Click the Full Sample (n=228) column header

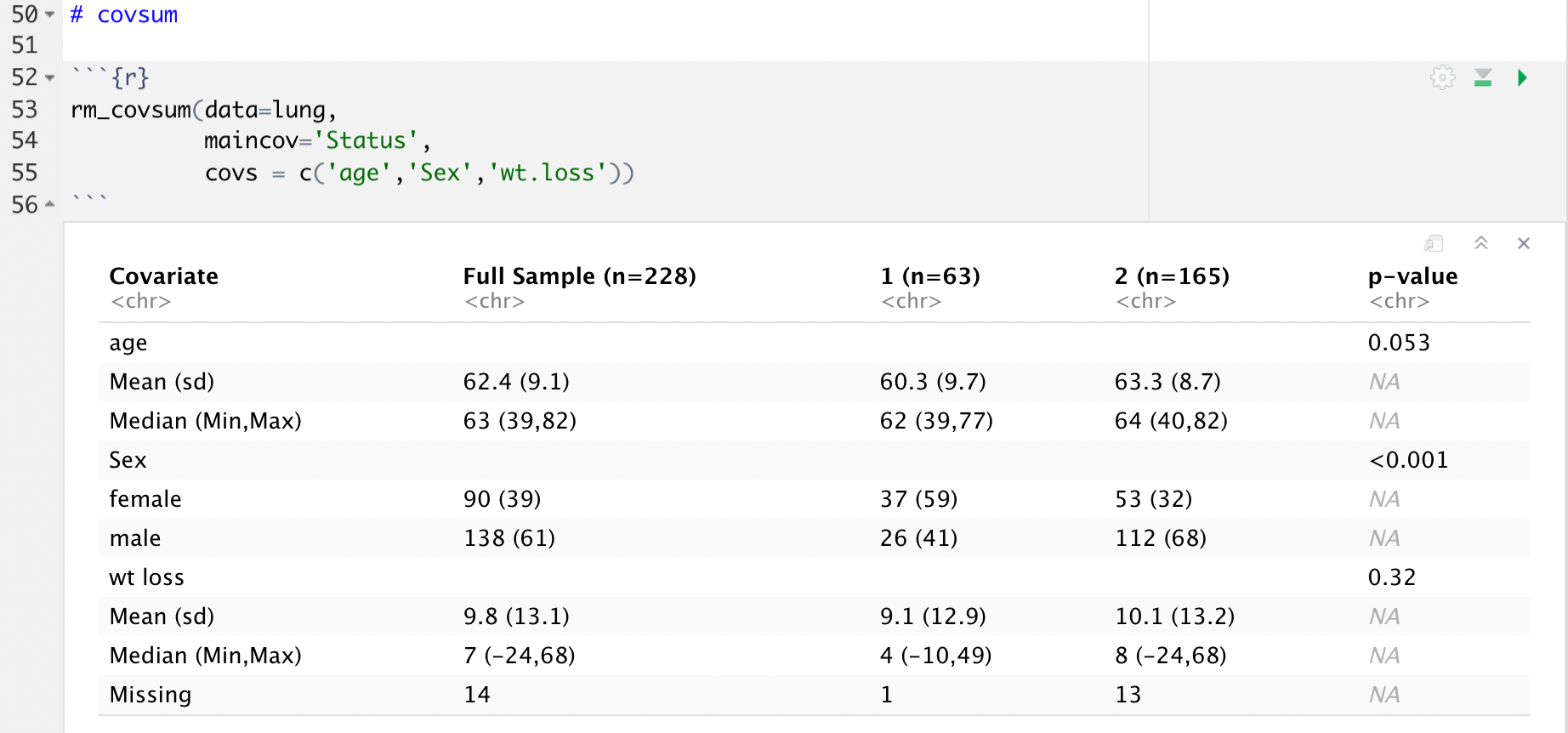pyautogui.click(x=579, y=276)
